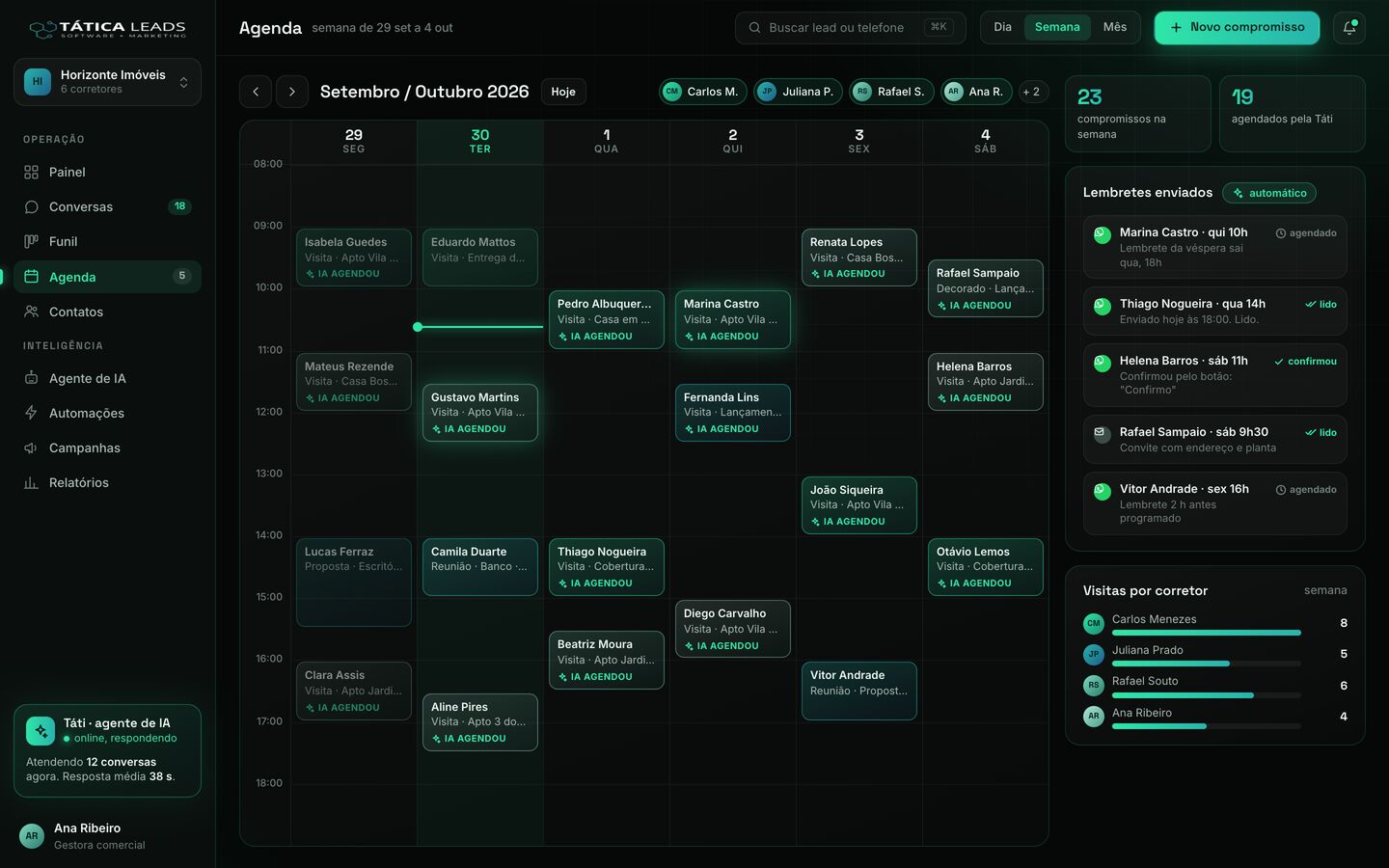Select the Tuesday 30 day header
This screenshot has width=1389, height=868.
480,141
